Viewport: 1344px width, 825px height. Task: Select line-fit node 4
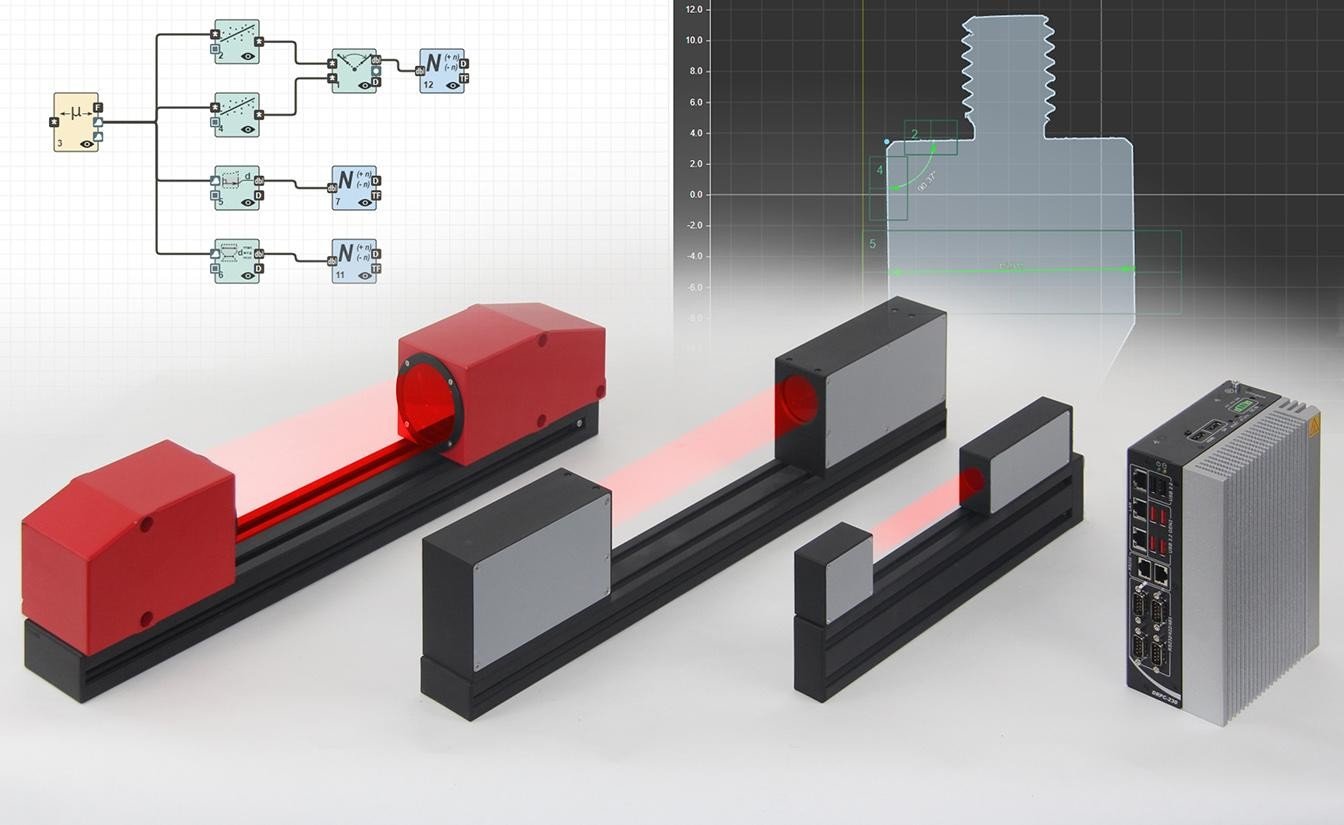coord(237,114)
